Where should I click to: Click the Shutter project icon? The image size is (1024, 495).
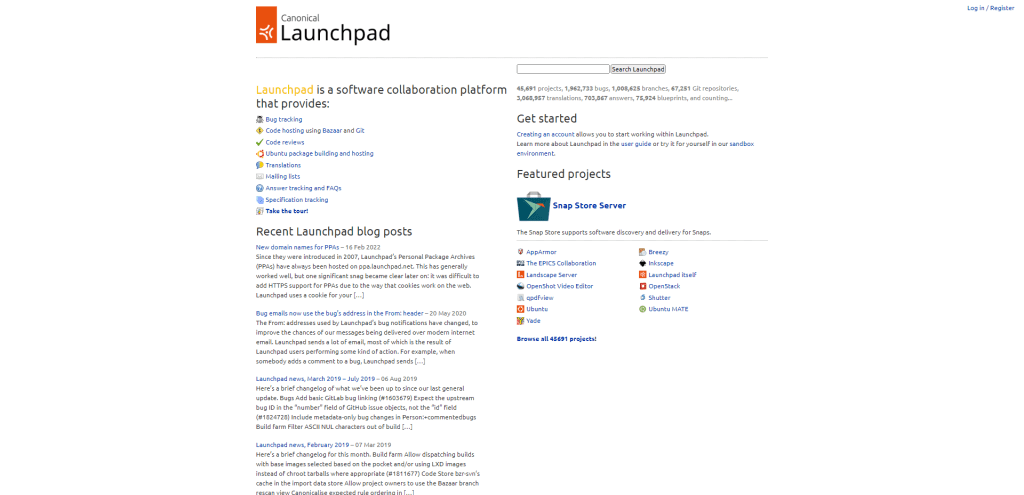coord(643,298)
